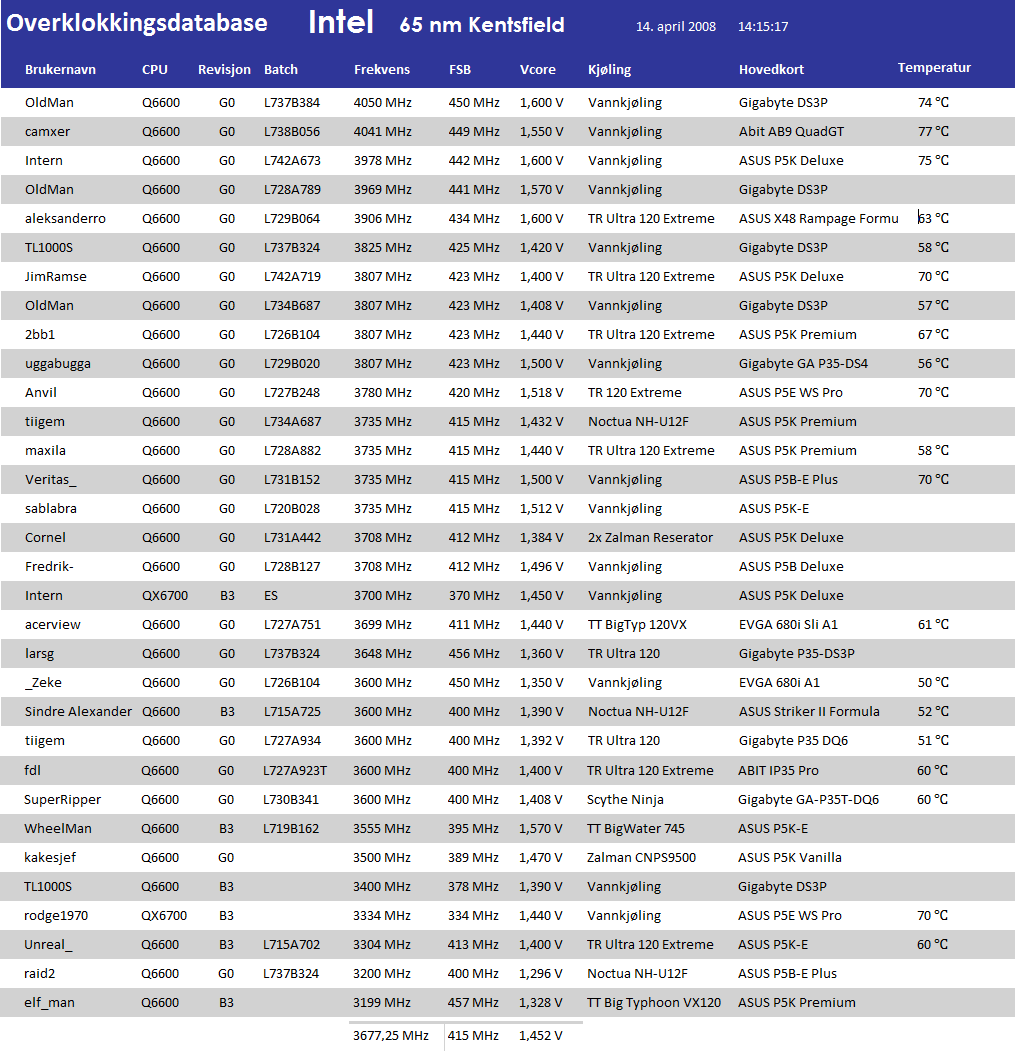Screen dimensions: 1015x1054
Task: Click the Vcore column header
Action: 538,69
